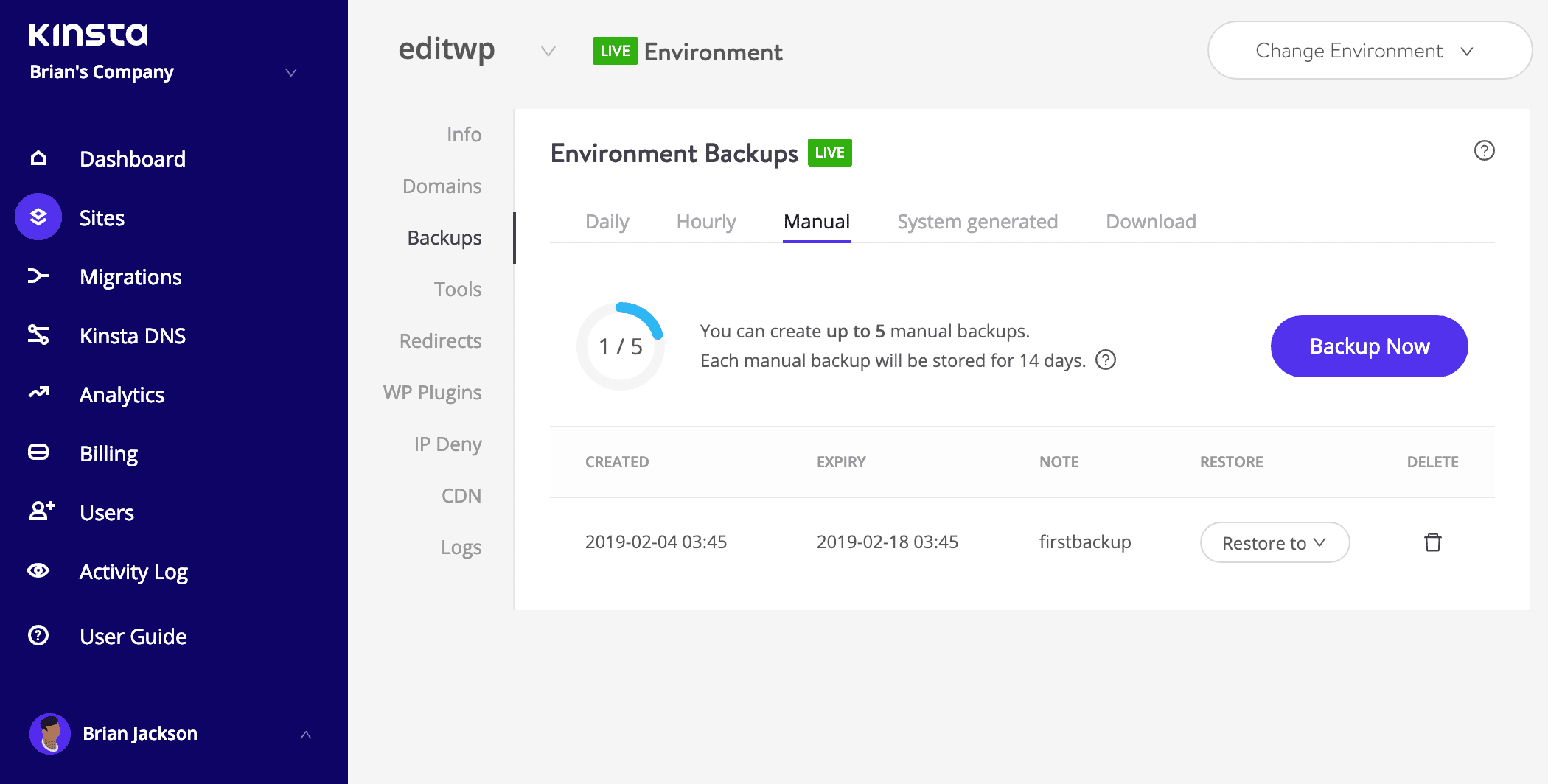Switch to the Hourly backups tab
Image resolution: width=1548 pixels, height=784 pixels.
[x=706, y=222]
